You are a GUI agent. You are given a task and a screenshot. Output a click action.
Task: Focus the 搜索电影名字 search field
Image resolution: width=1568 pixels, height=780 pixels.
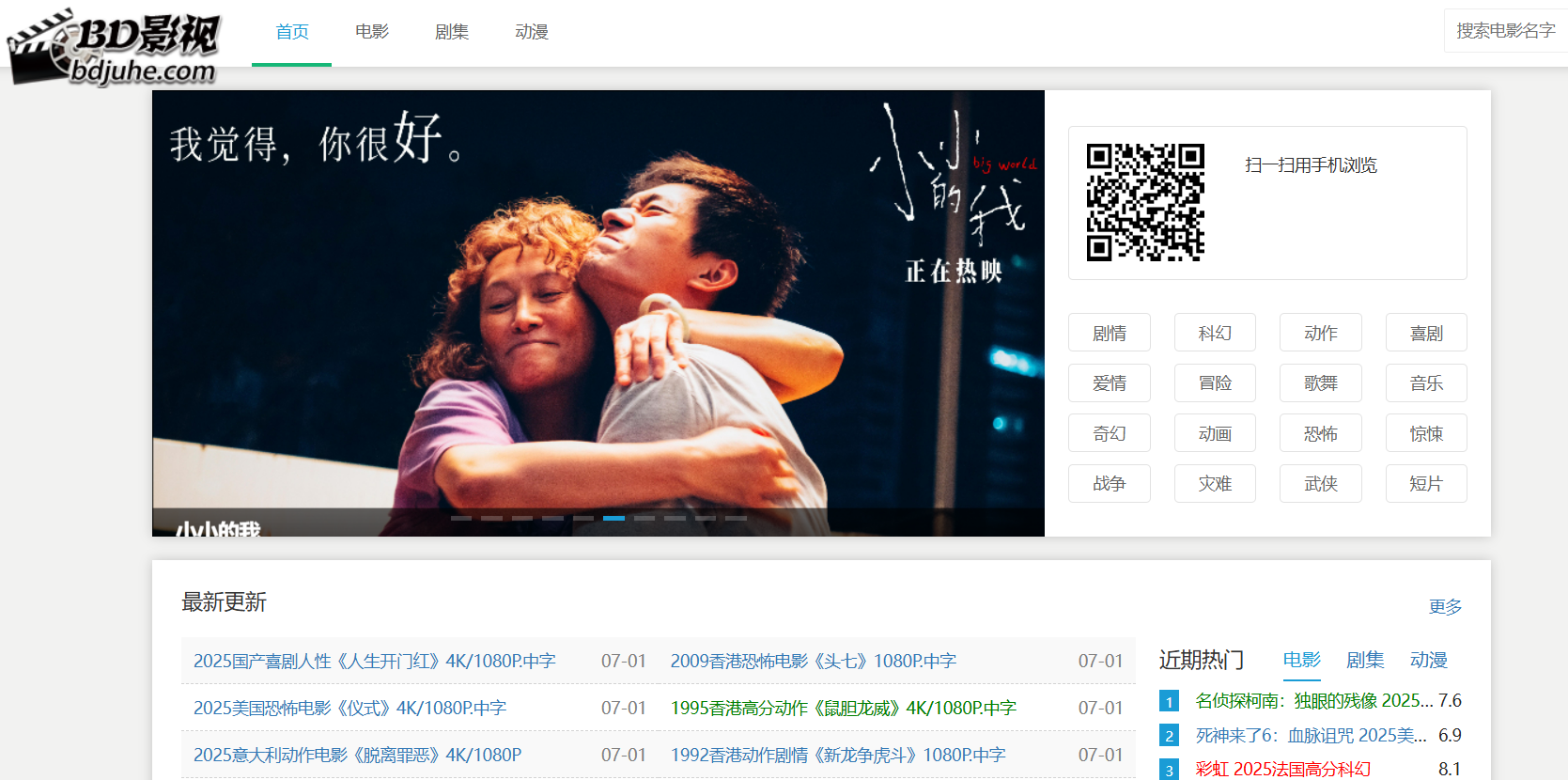pos(1506,31)
